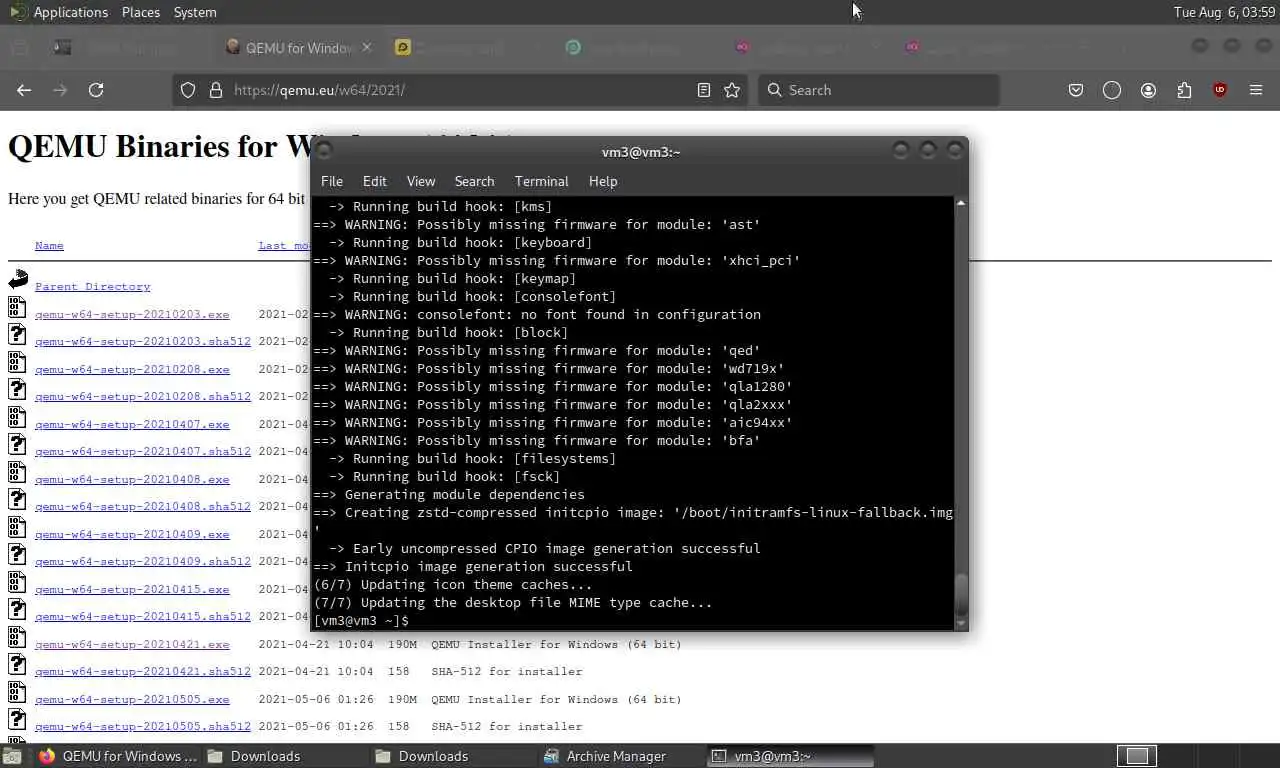Open the Firefox account icon

[x=1148, y=90]
